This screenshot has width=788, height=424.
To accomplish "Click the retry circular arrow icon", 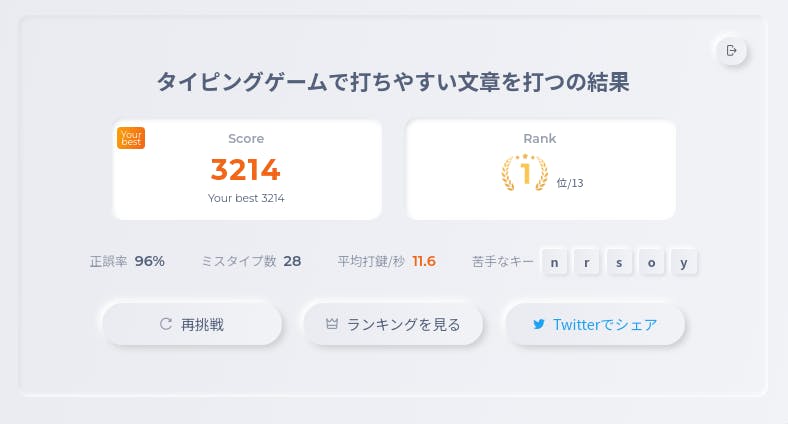I will [166, 324].
